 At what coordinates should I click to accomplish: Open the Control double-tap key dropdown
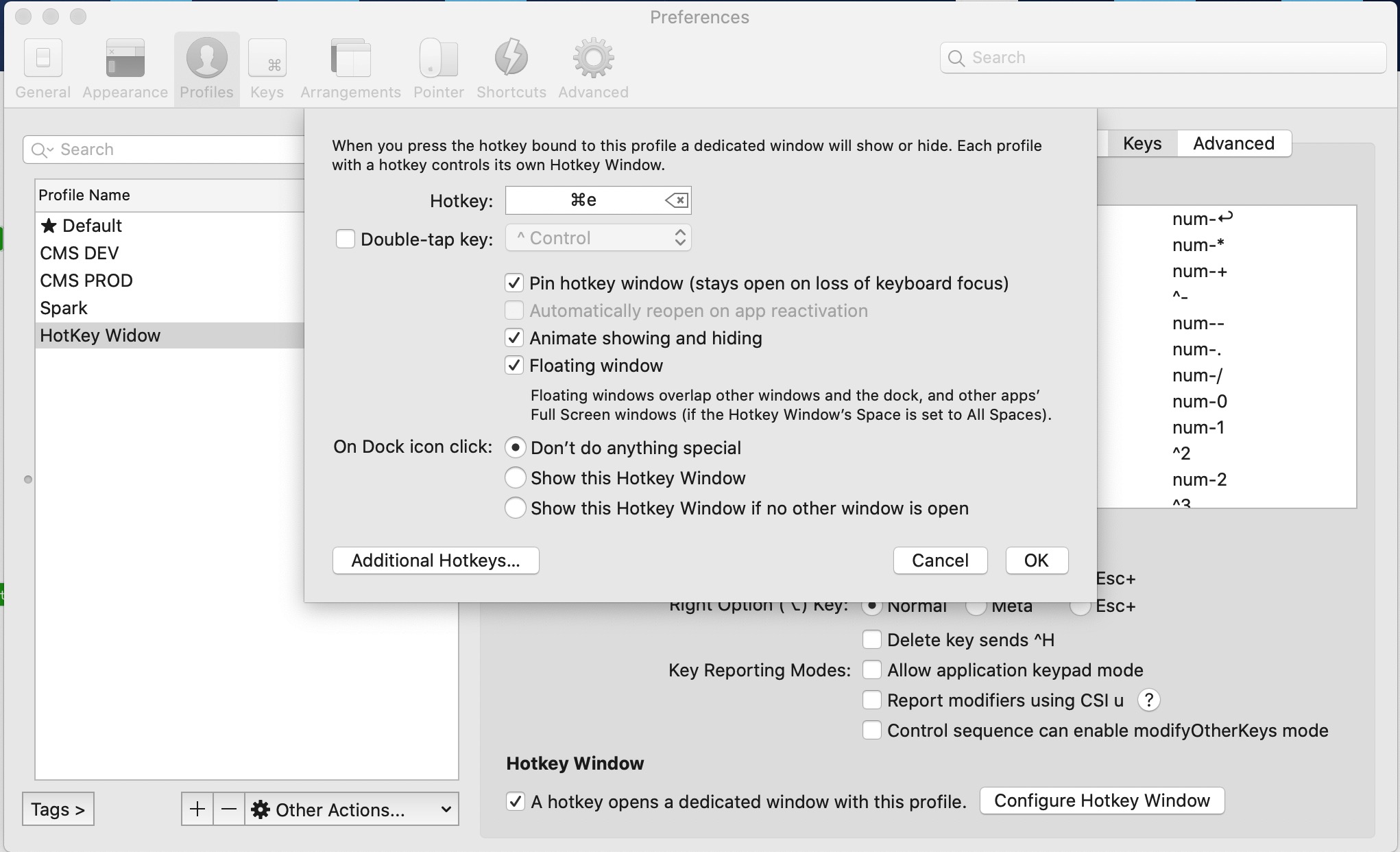point(598,238)
